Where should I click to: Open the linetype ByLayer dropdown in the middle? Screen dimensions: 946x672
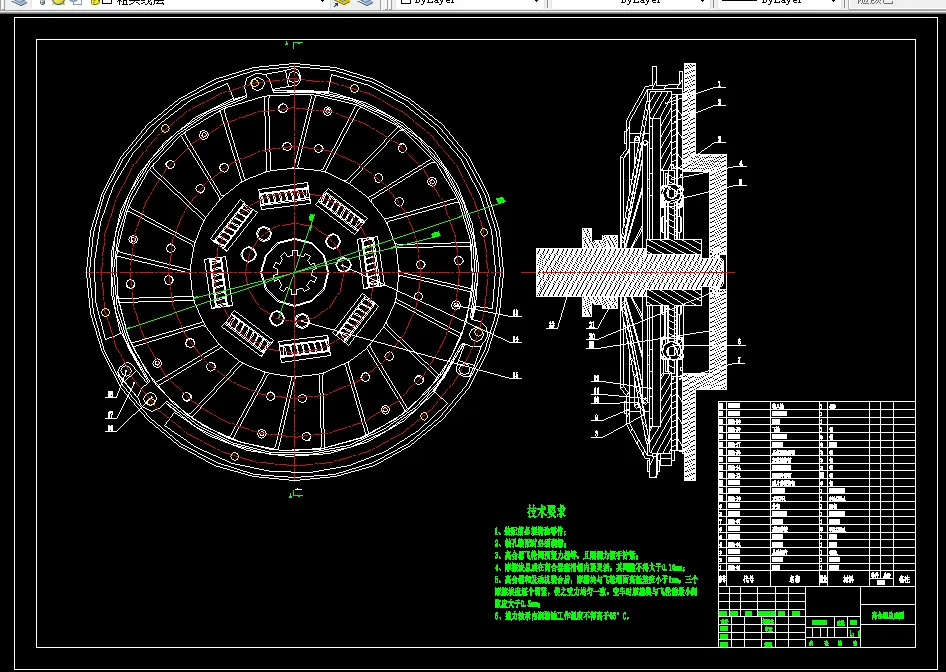pyautogui.click(x=630, y=2)
